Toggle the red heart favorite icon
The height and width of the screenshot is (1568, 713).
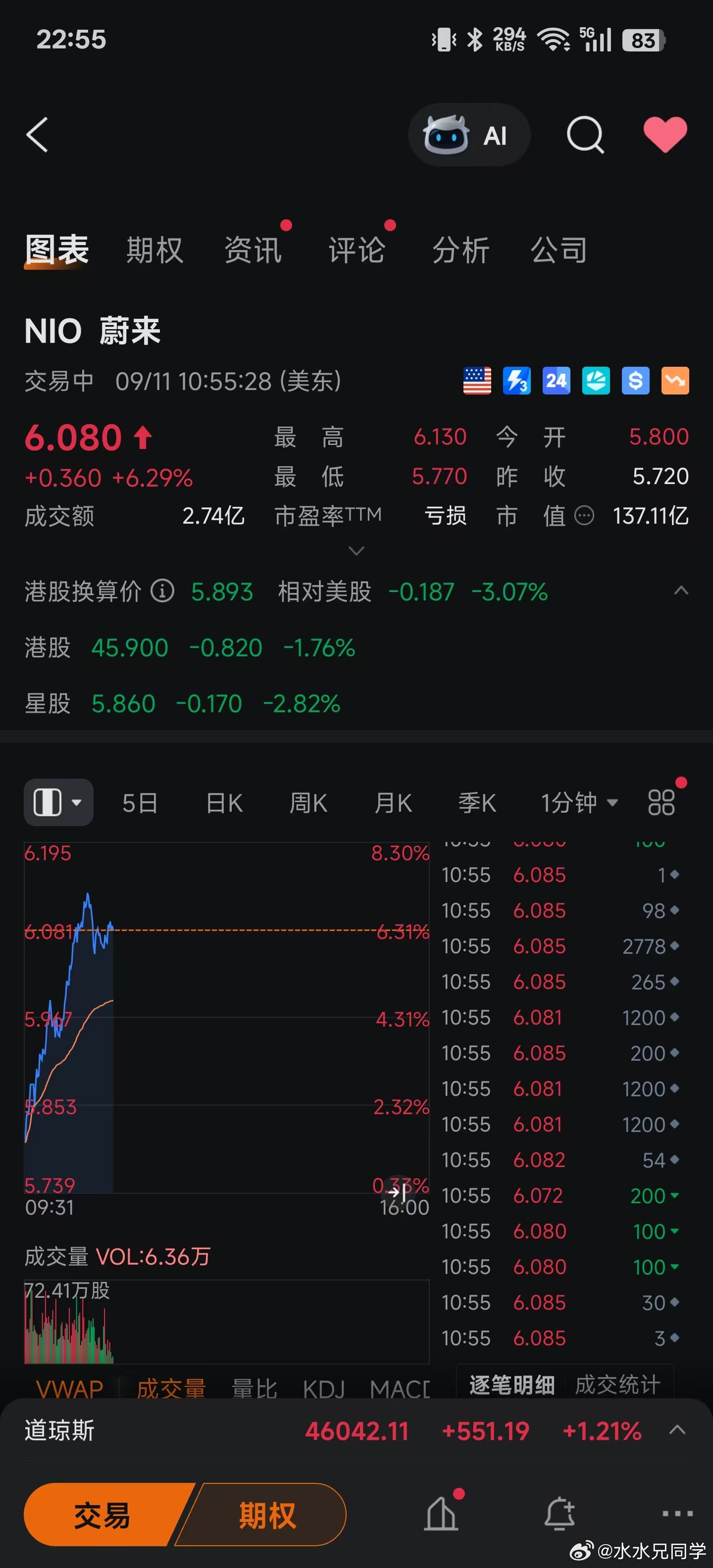tap(665, 135)
